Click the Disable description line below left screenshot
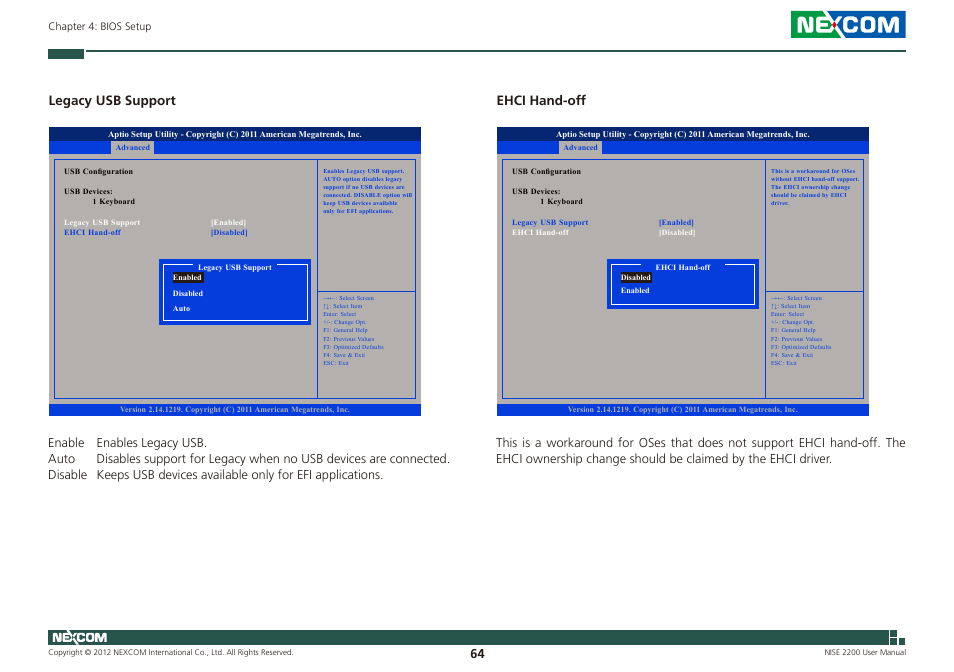The height and width of the screenshot is (672, 954). [215, 475]
